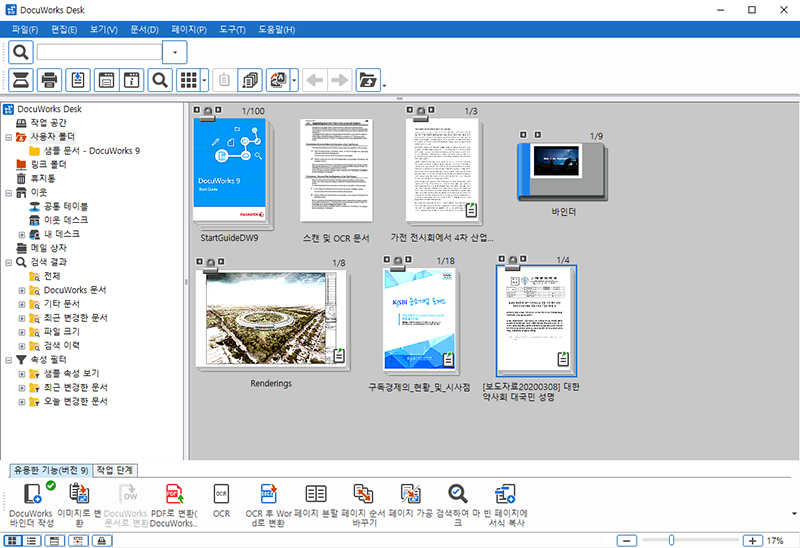Click the back arrow navigation button

point(315,80)
